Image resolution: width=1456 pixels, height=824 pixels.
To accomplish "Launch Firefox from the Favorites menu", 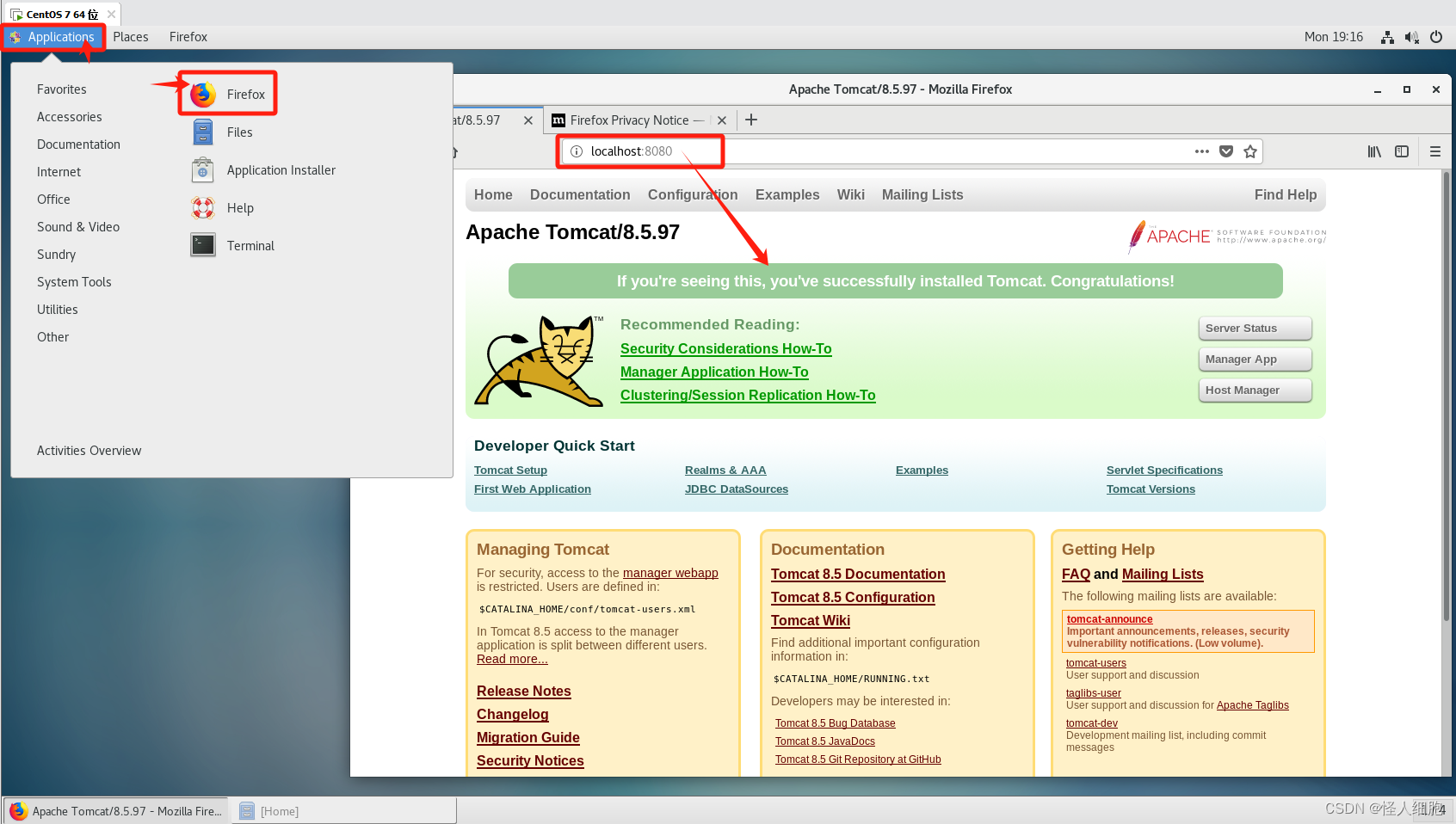I will (x=228, y=94).
